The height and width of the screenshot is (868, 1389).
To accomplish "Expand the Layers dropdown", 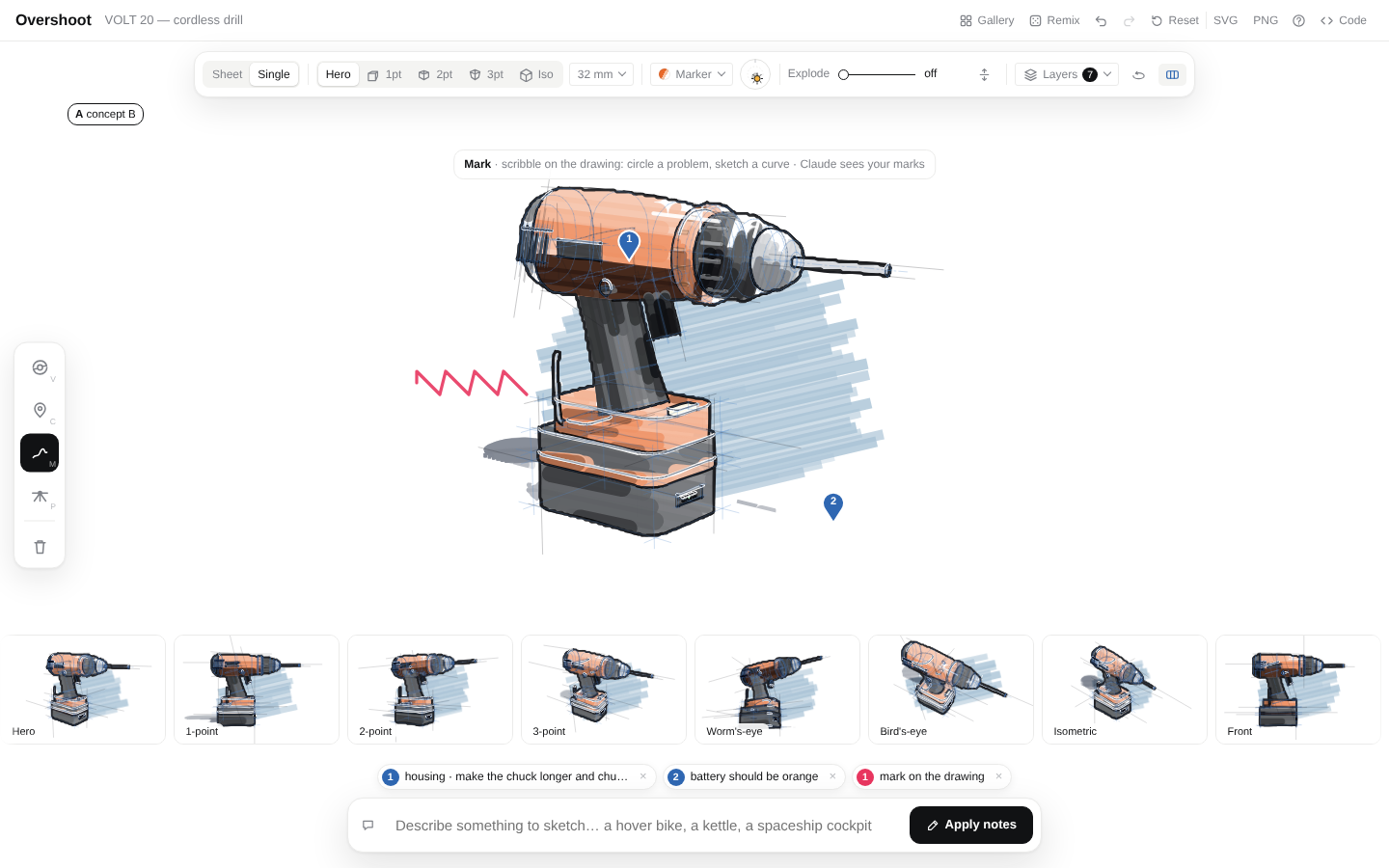I will pos(1067,74).
